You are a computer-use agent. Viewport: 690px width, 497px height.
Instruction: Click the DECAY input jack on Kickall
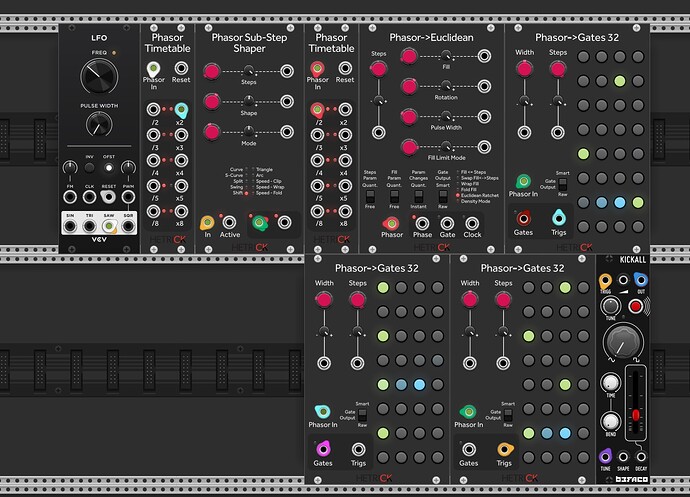[641, 457]
